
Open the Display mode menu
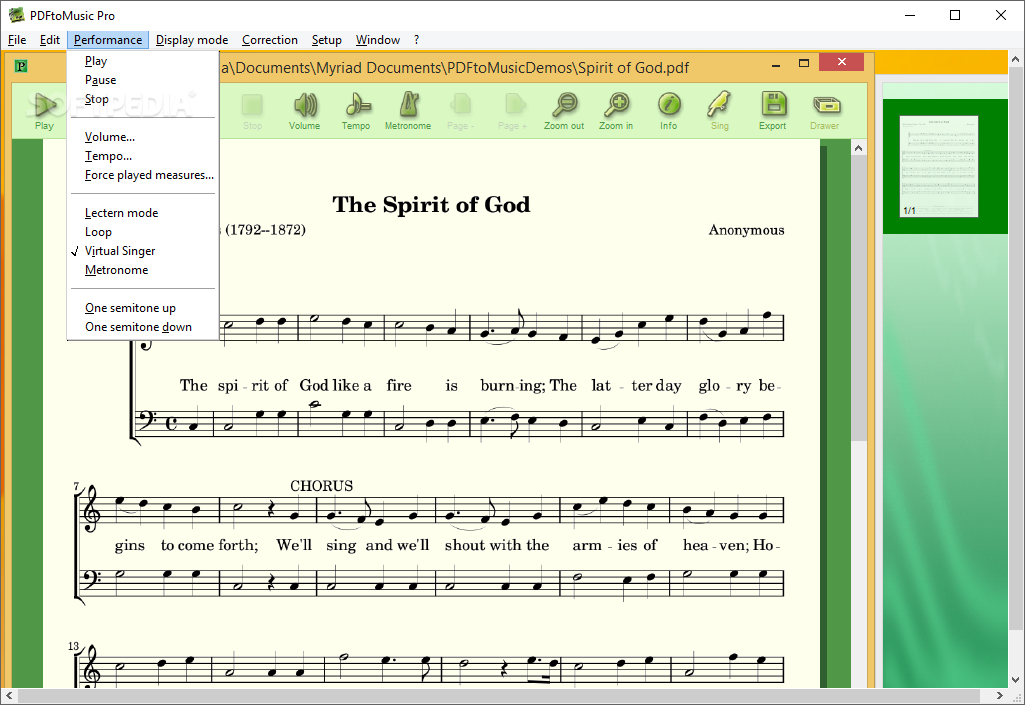pos(192,40)
